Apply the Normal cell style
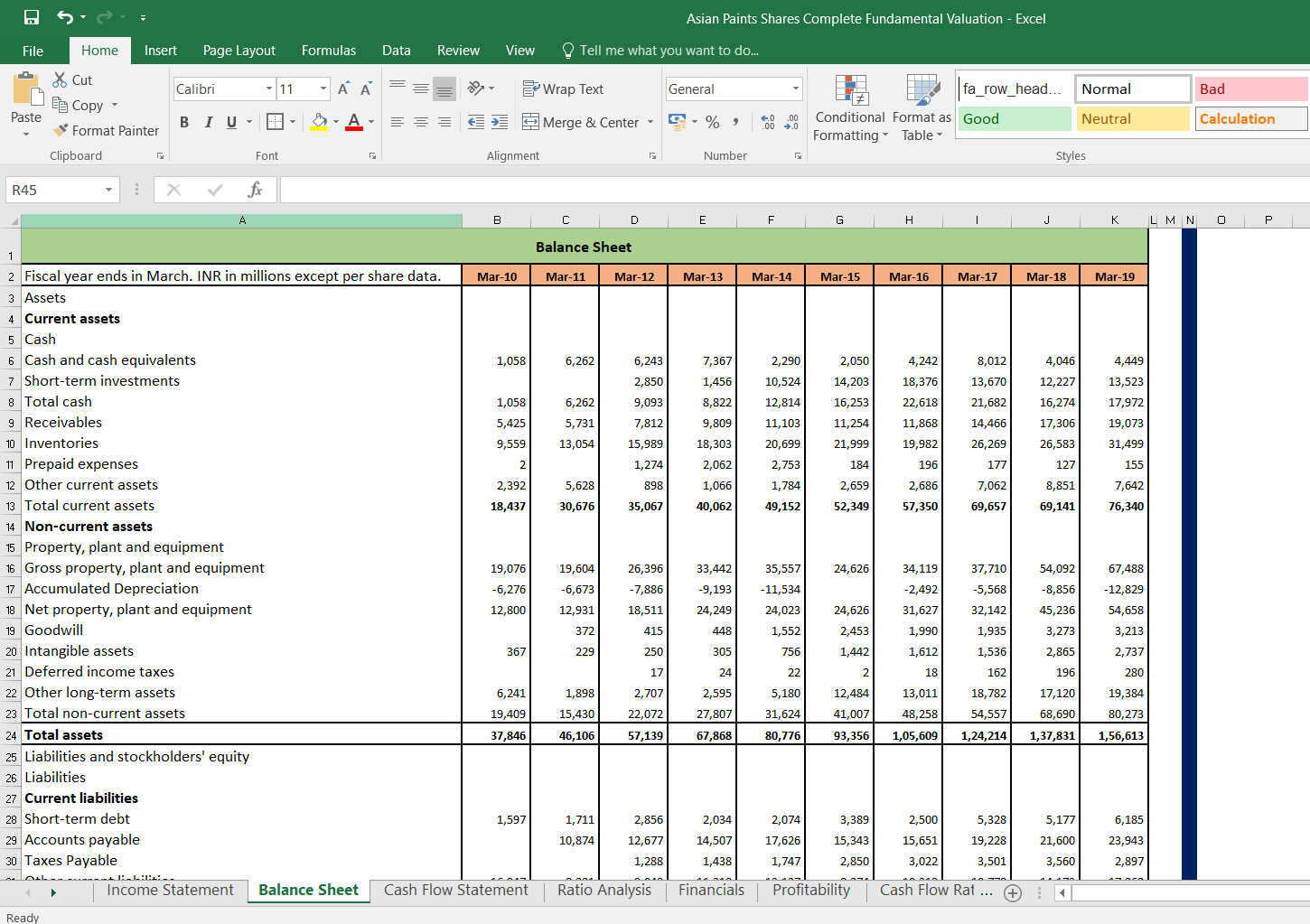Image resolution: width=1310 pixels, height=924 pixels. [1133, 89]
